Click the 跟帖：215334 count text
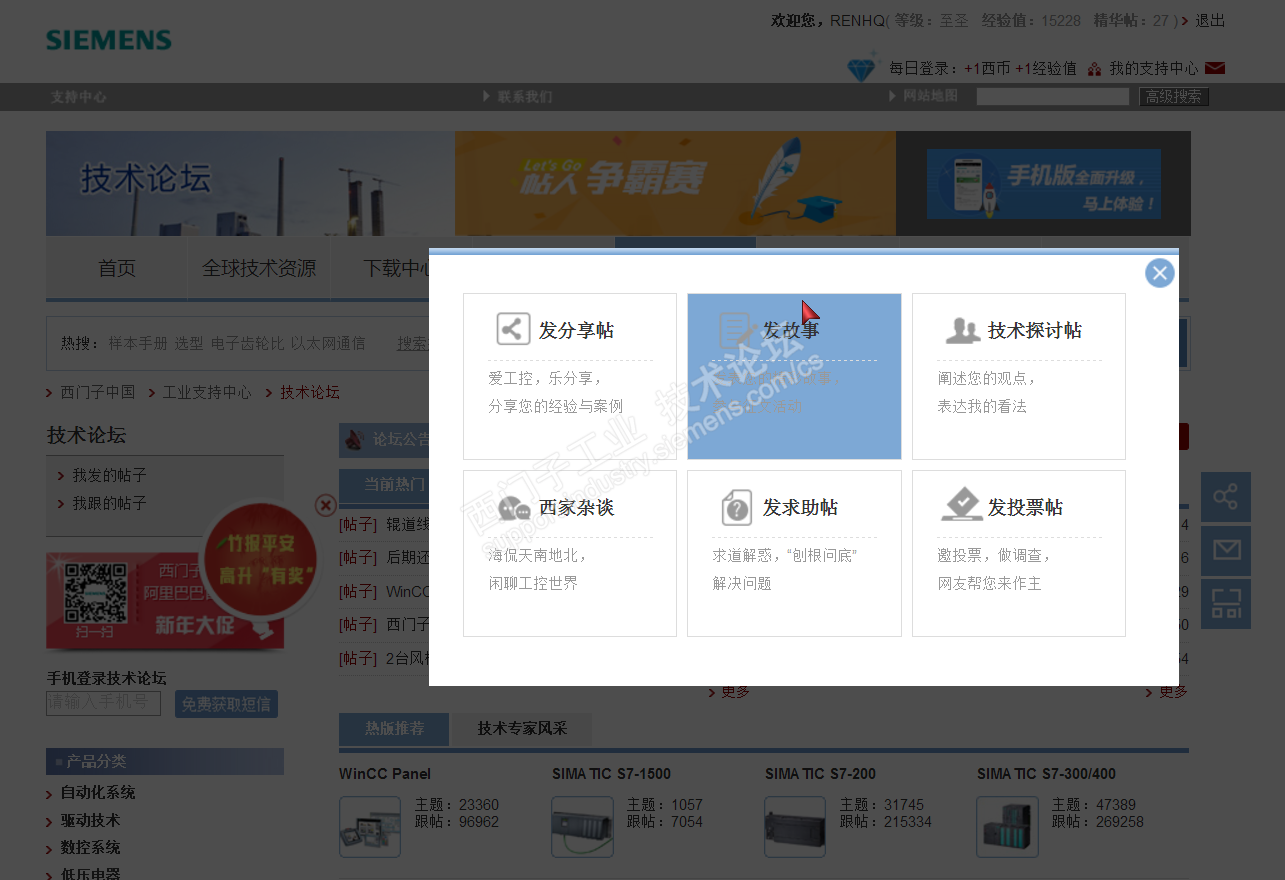 coord(886,822)
